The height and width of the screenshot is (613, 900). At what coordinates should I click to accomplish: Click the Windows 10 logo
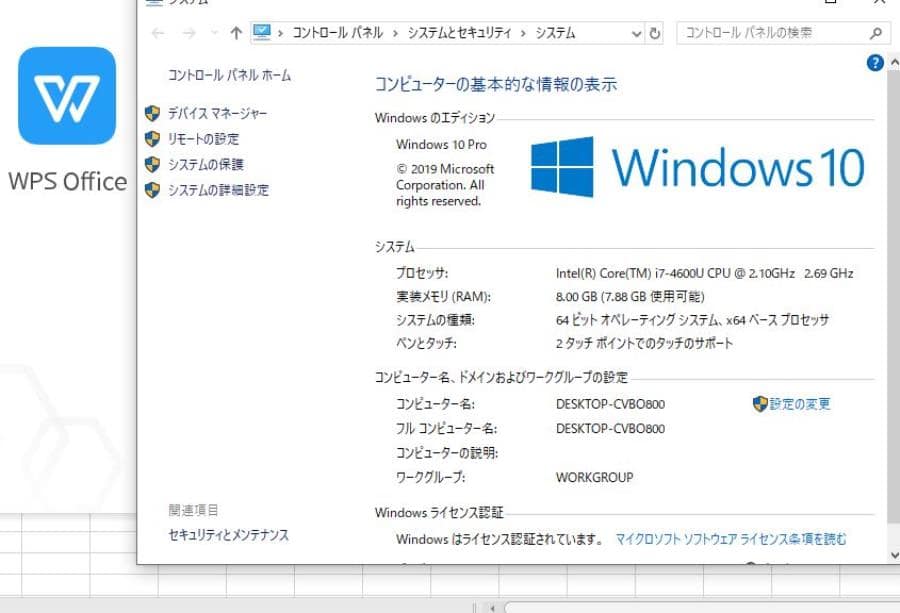pyautogui.click(x=697, y=167)
